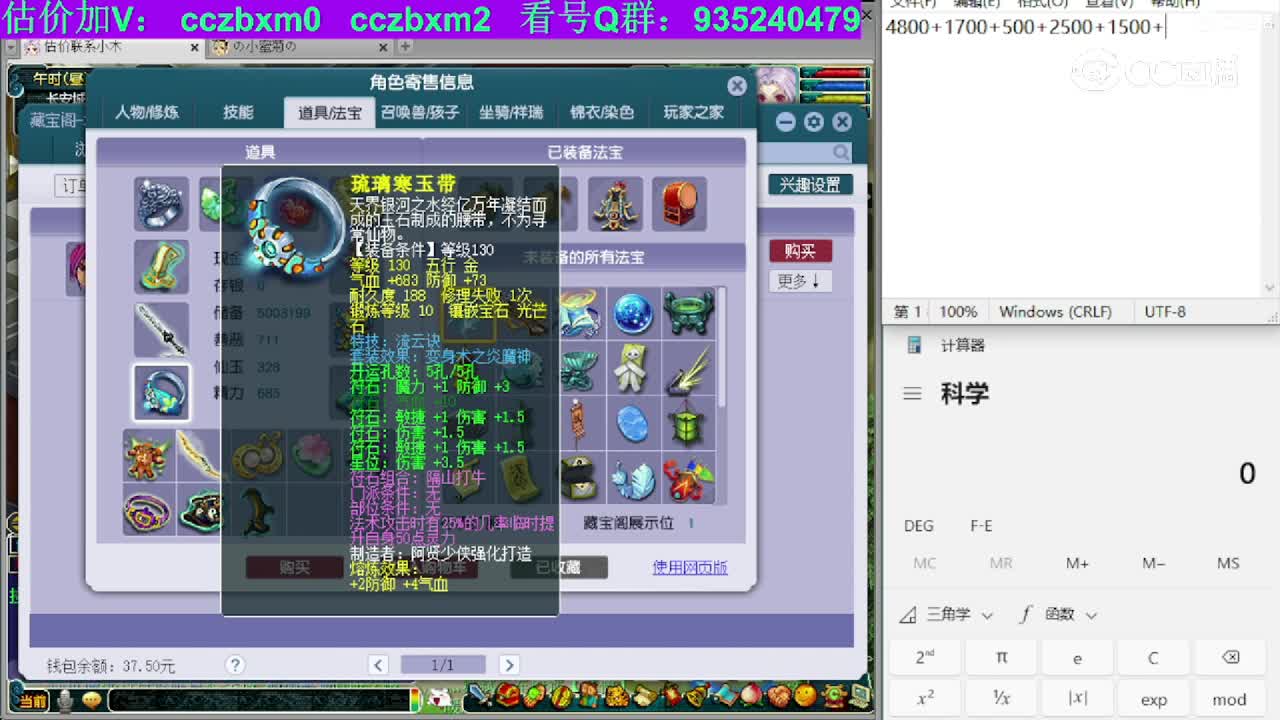1280x720 pixels.
Task: Click the 已收藏 button
Action: click(558, 567)
